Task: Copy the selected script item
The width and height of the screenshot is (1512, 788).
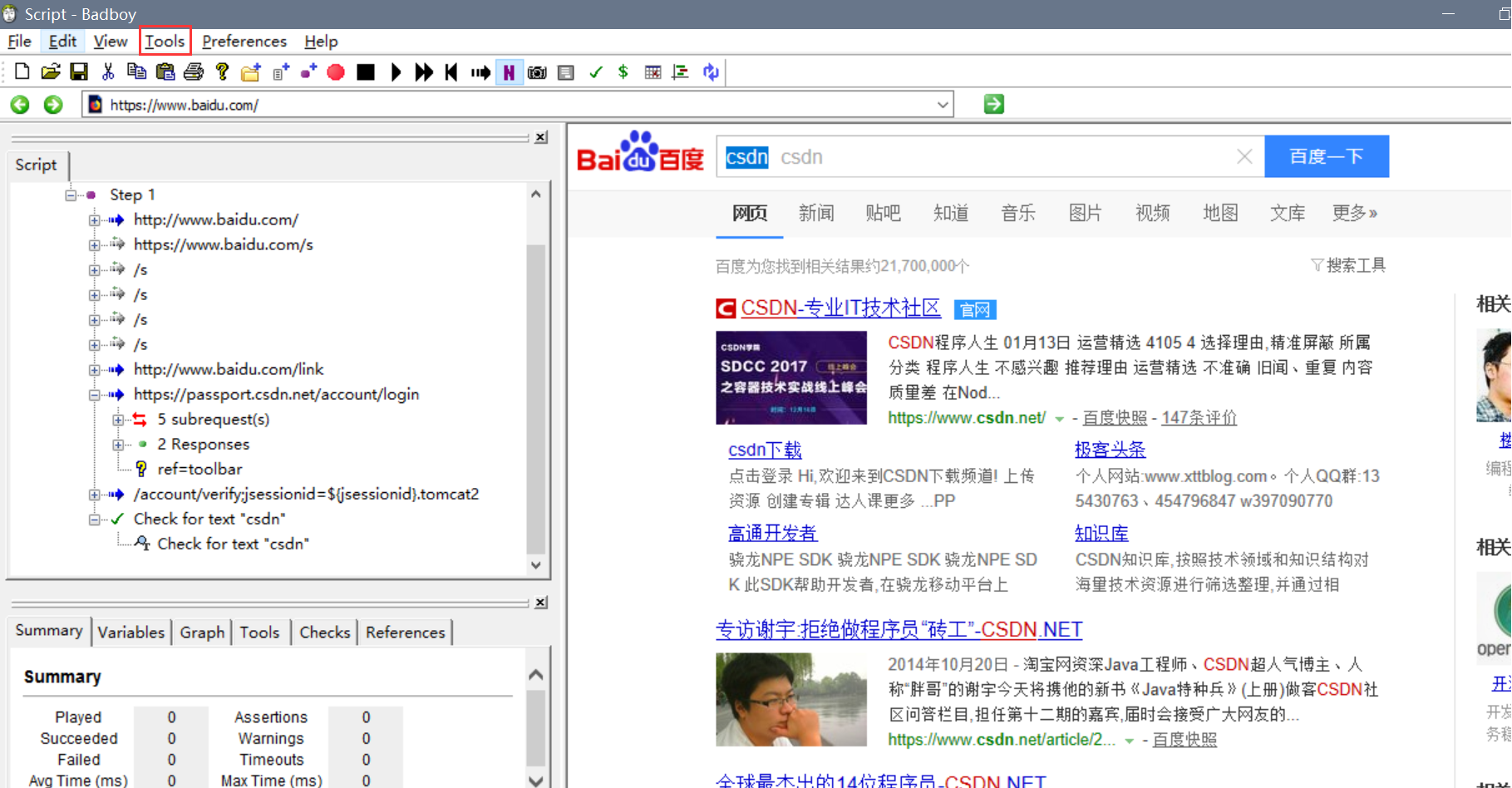Action: (x=136, y=72)
